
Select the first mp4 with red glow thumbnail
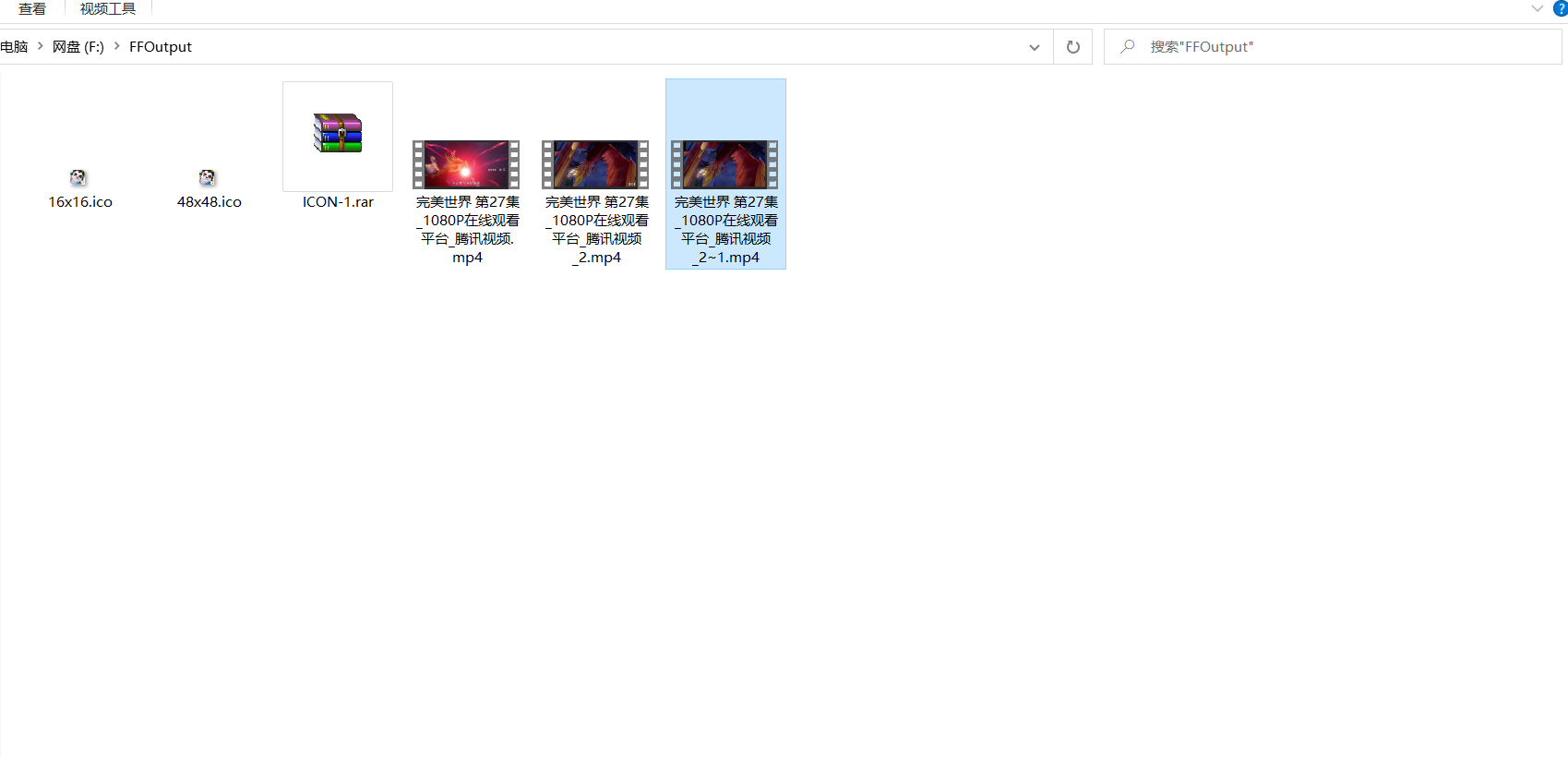466,164
